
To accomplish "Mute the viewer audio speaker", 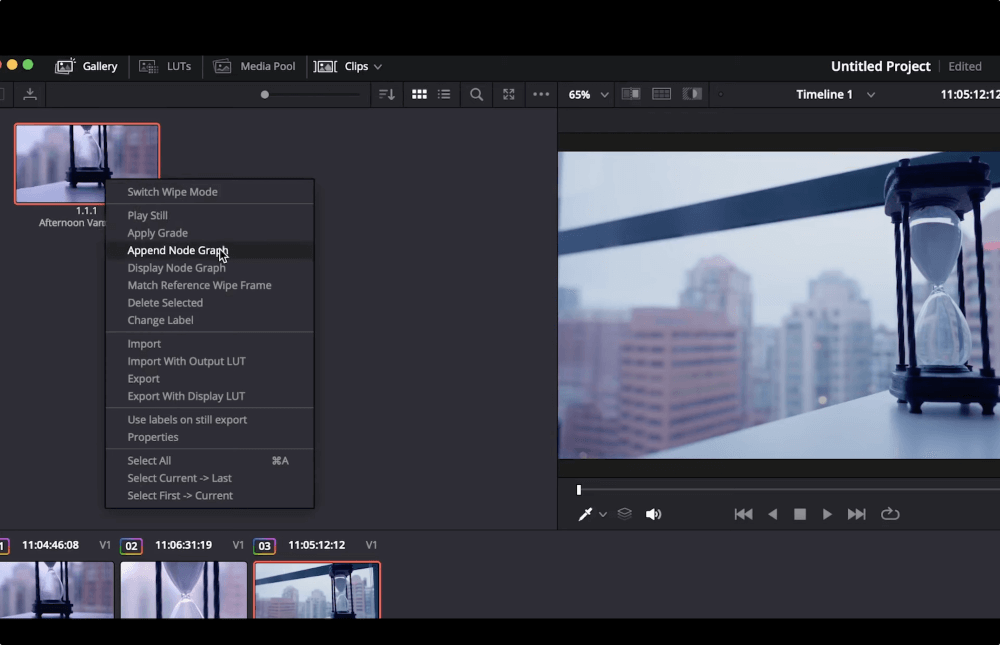I will click(653, 514).
